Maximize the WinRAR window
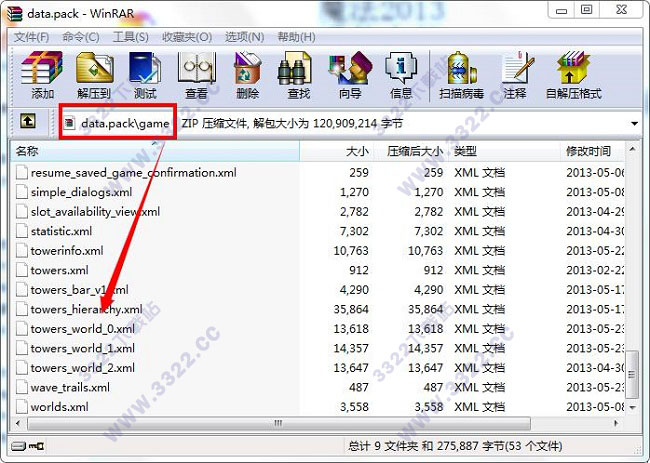The height and width of the screenshot is (463, 650). [586, 10]
